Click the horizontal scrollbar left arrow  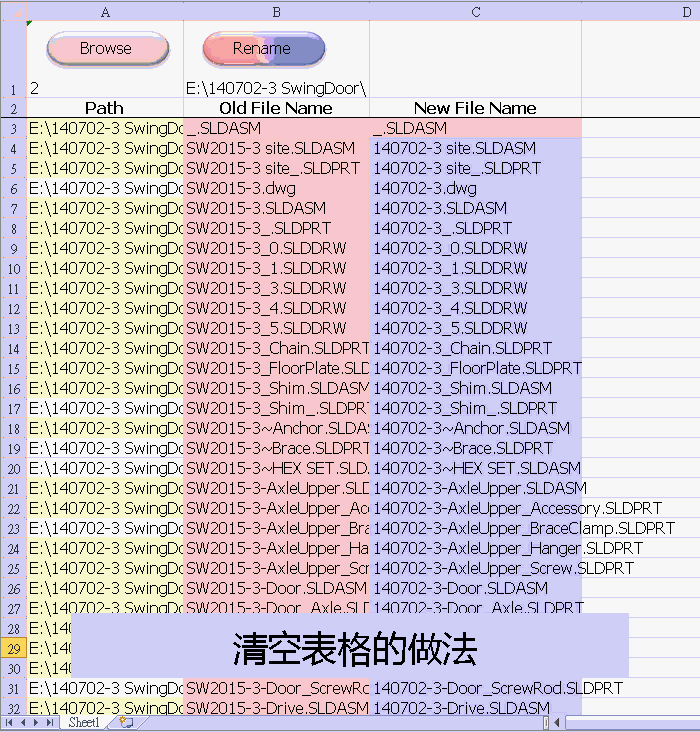click(557, 723)
